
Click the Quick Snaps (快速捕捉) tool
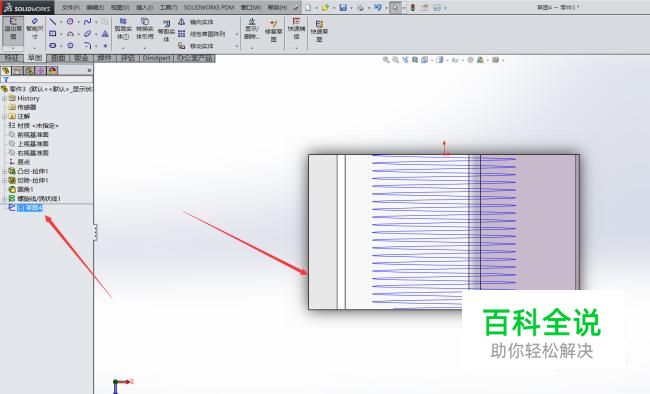coord(296,29)
